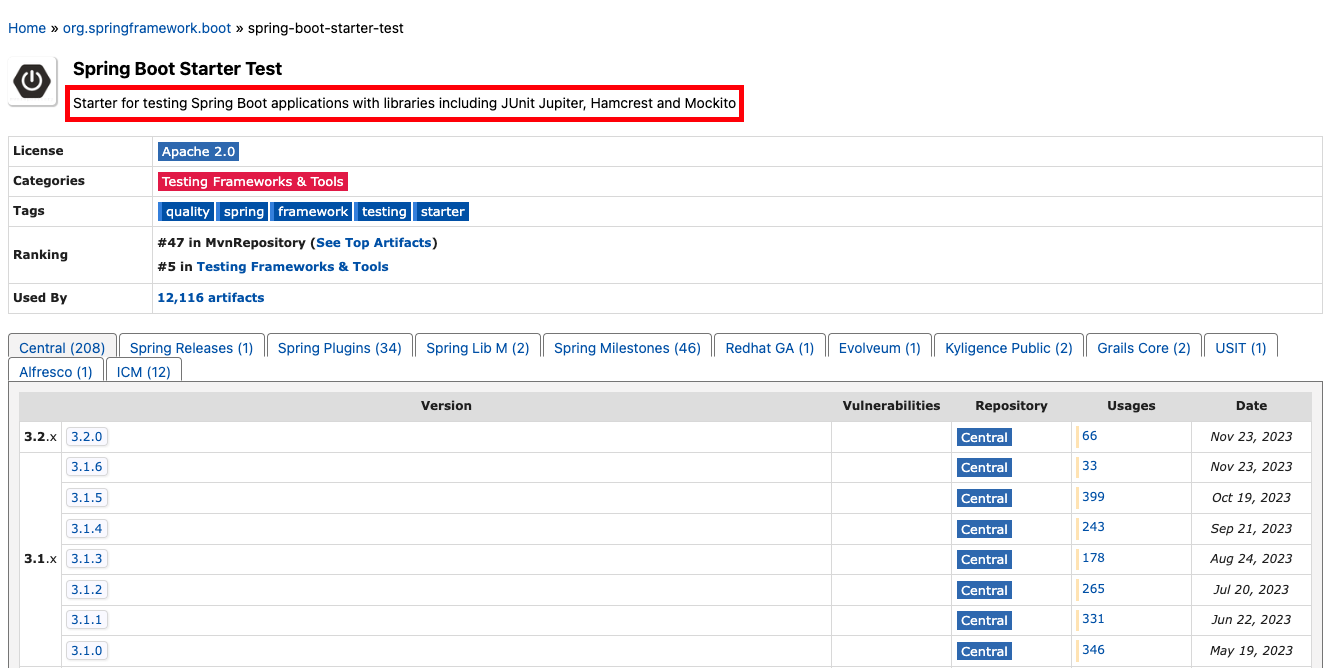This screenshot has width=1333, height=668.
Task: Open version 3.1.2
Action: pyautogui.click(x=87, y=590)
